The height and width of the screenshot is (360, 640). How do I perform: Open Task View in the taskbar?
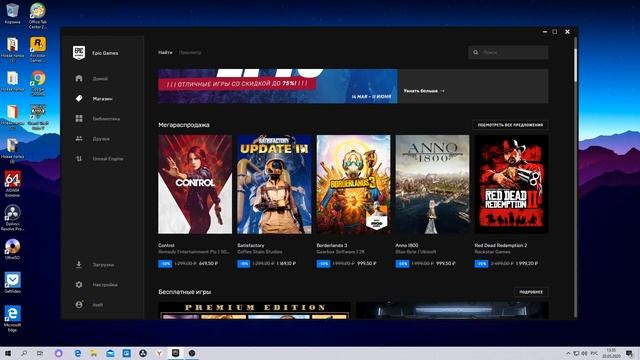[x=40, y=353]
